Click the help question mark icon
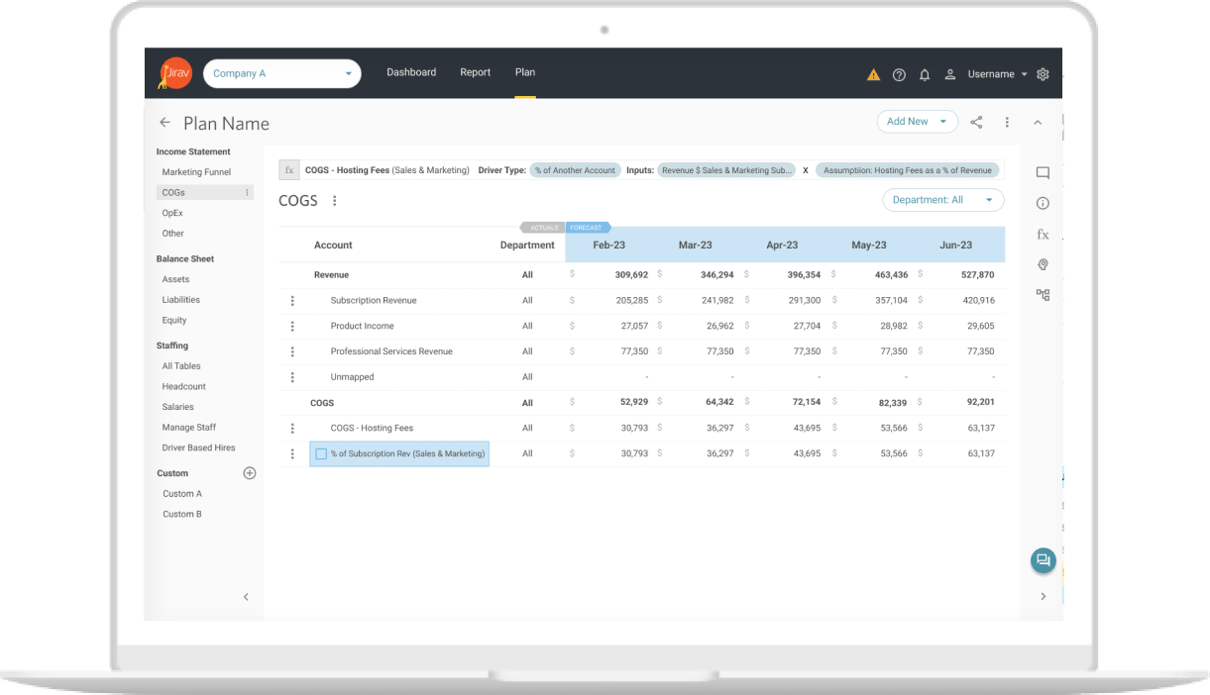 (x=899, y=74)
